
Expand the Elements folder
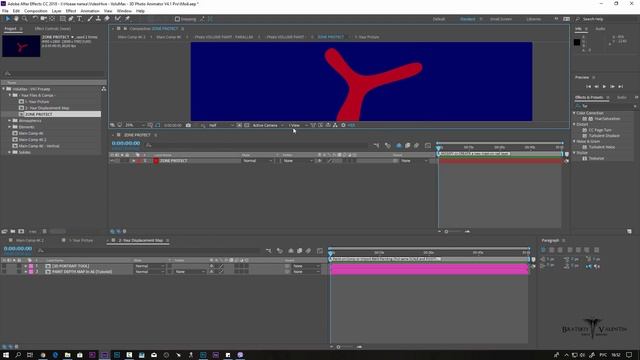(10, 127)
